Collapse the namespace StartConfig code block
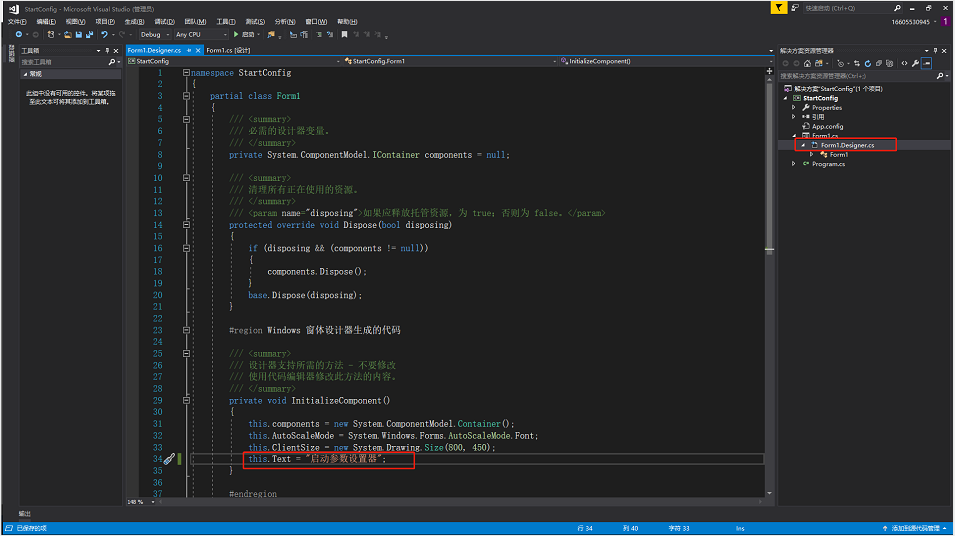The width and height of the screenshot is (955, 536). (186, 72)
